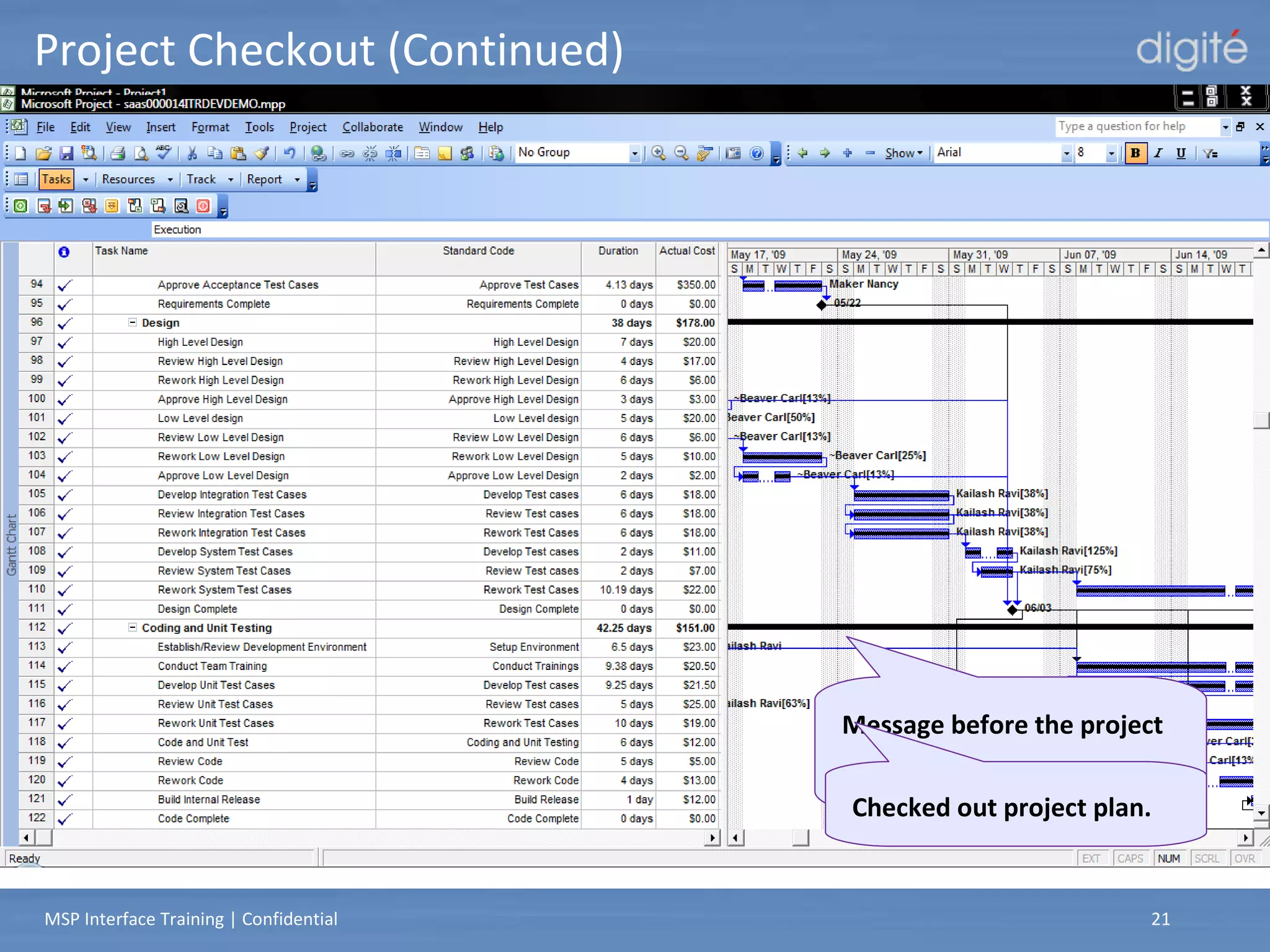Open the Edit menu
This screenshot has width=1270, height=952.
pos(80,127)
